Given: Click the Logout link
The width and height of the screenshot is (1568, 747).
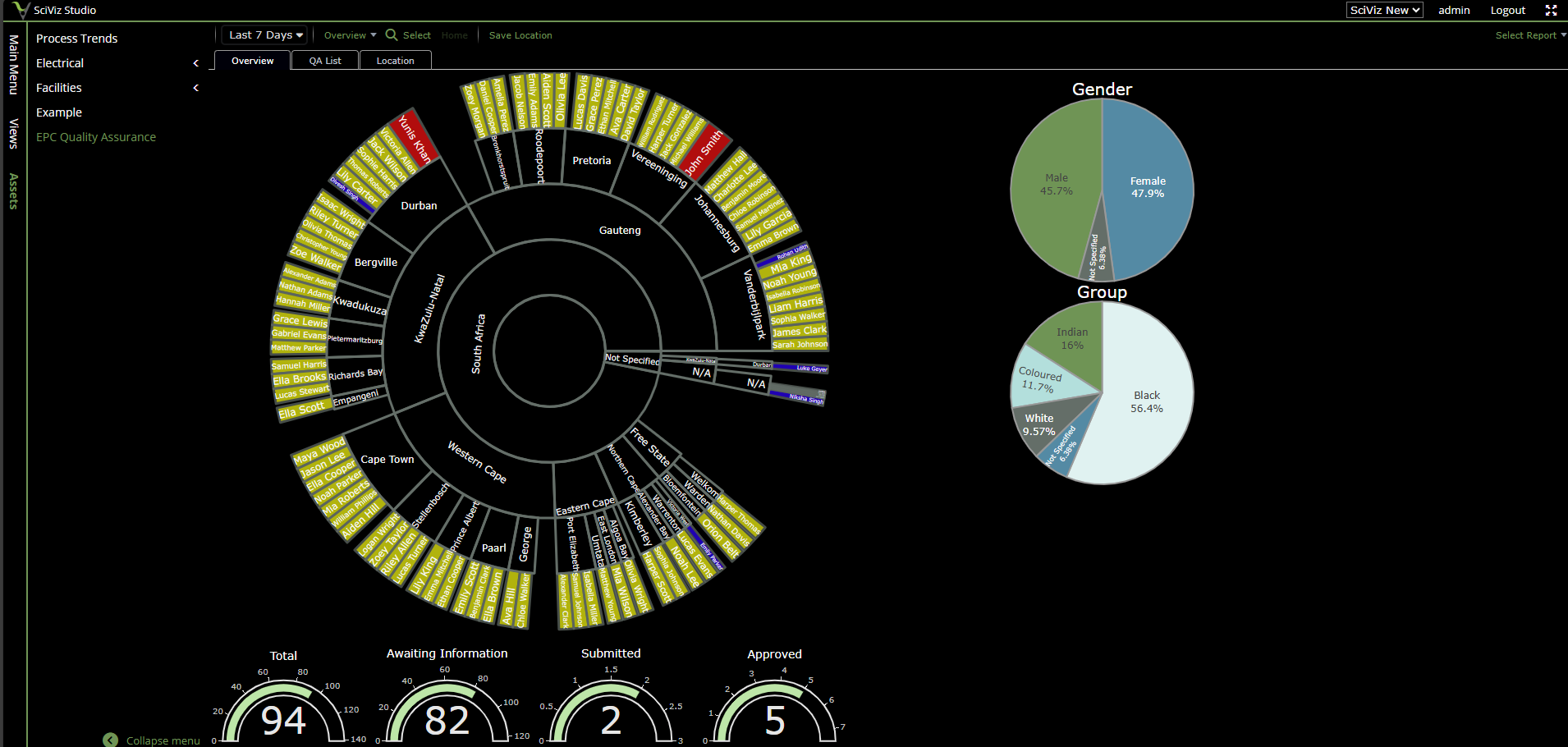Looking at the screenshot, I should tap(1507, 11).
